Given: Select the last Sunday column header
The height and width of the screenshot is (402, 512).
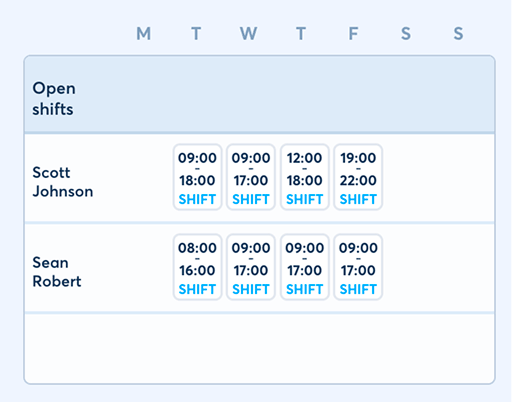Looking at the screenshot, I should (x=458, y=34).
